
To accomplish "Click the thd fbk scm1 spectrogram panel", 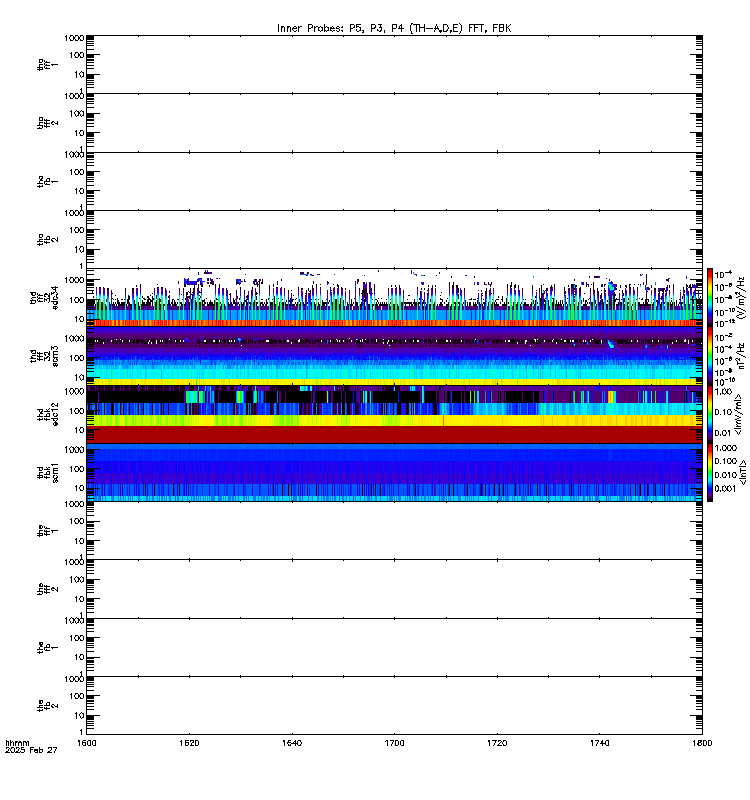I will pos(394,472).
